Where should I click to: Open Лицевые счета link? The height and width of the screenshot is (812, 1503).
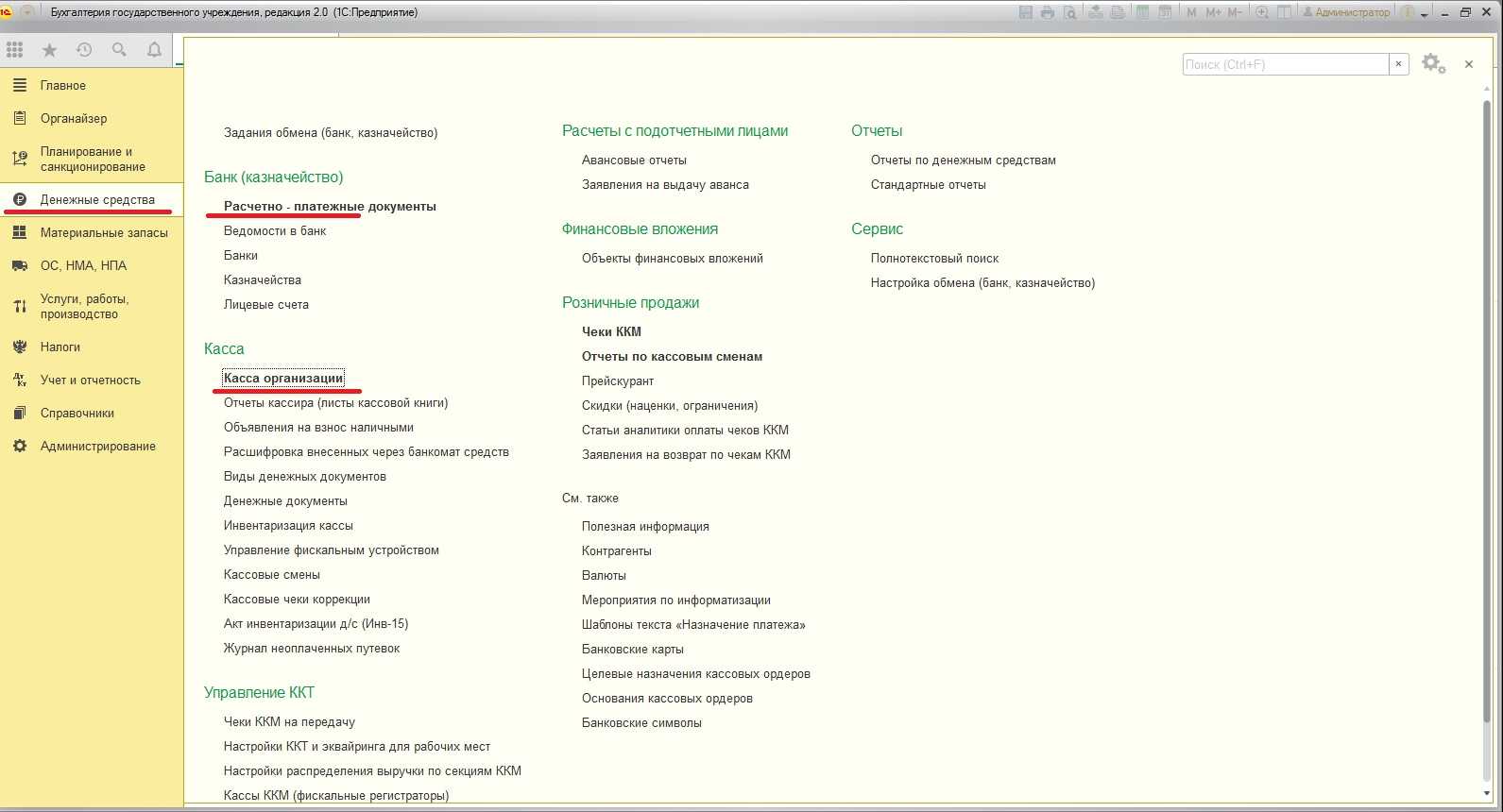[266, 304]
